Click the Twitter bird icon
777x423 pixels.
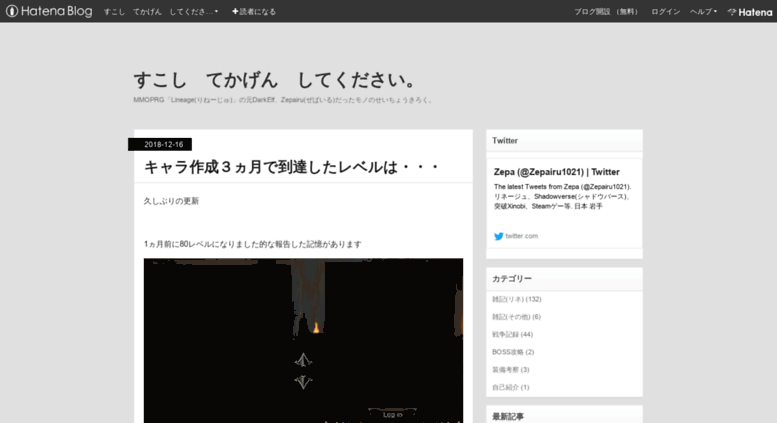point(499,236)
